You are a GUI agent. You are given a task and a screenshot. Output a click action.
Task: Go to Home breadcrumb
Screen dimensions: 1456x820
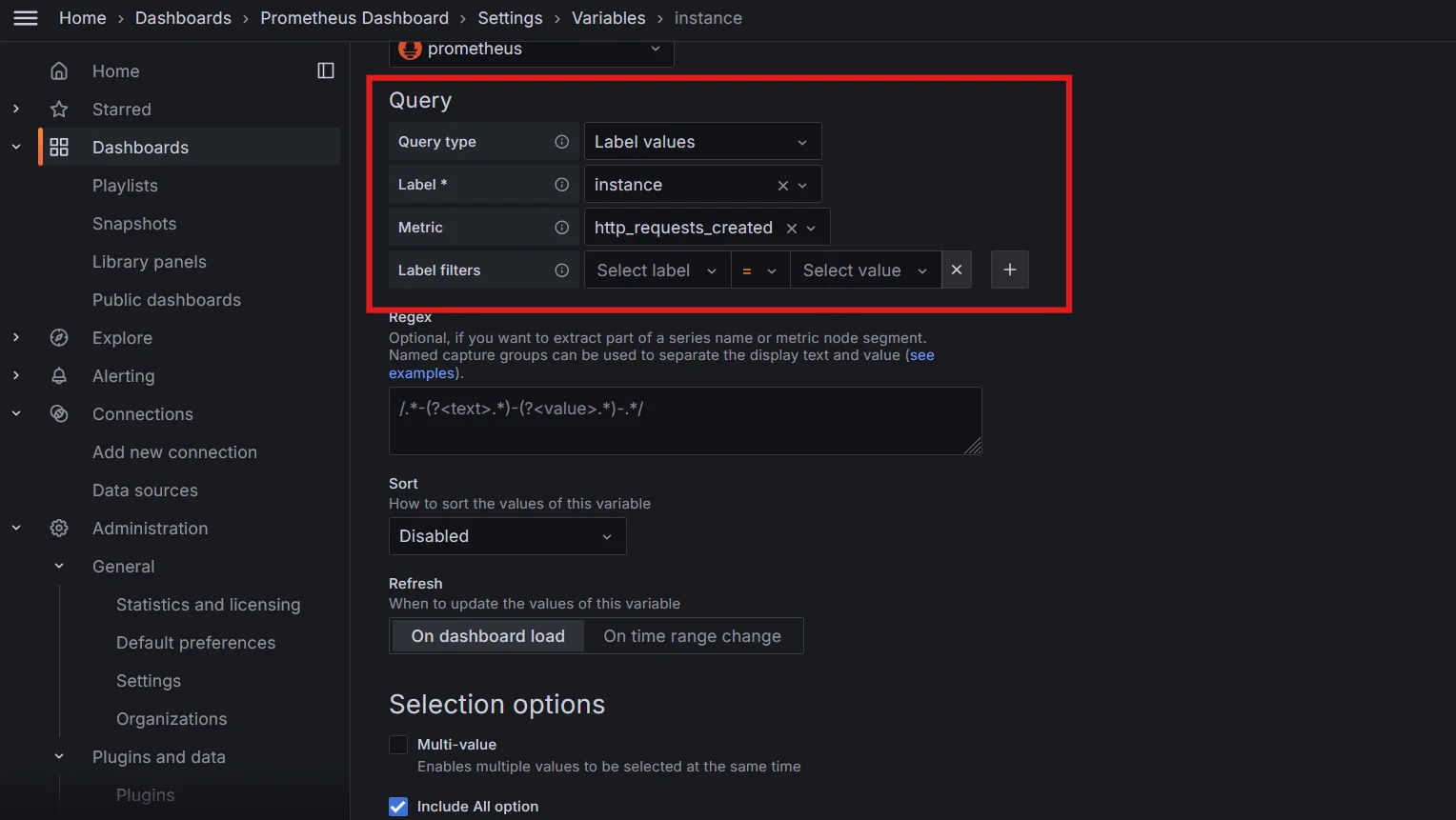pos(83,18)
